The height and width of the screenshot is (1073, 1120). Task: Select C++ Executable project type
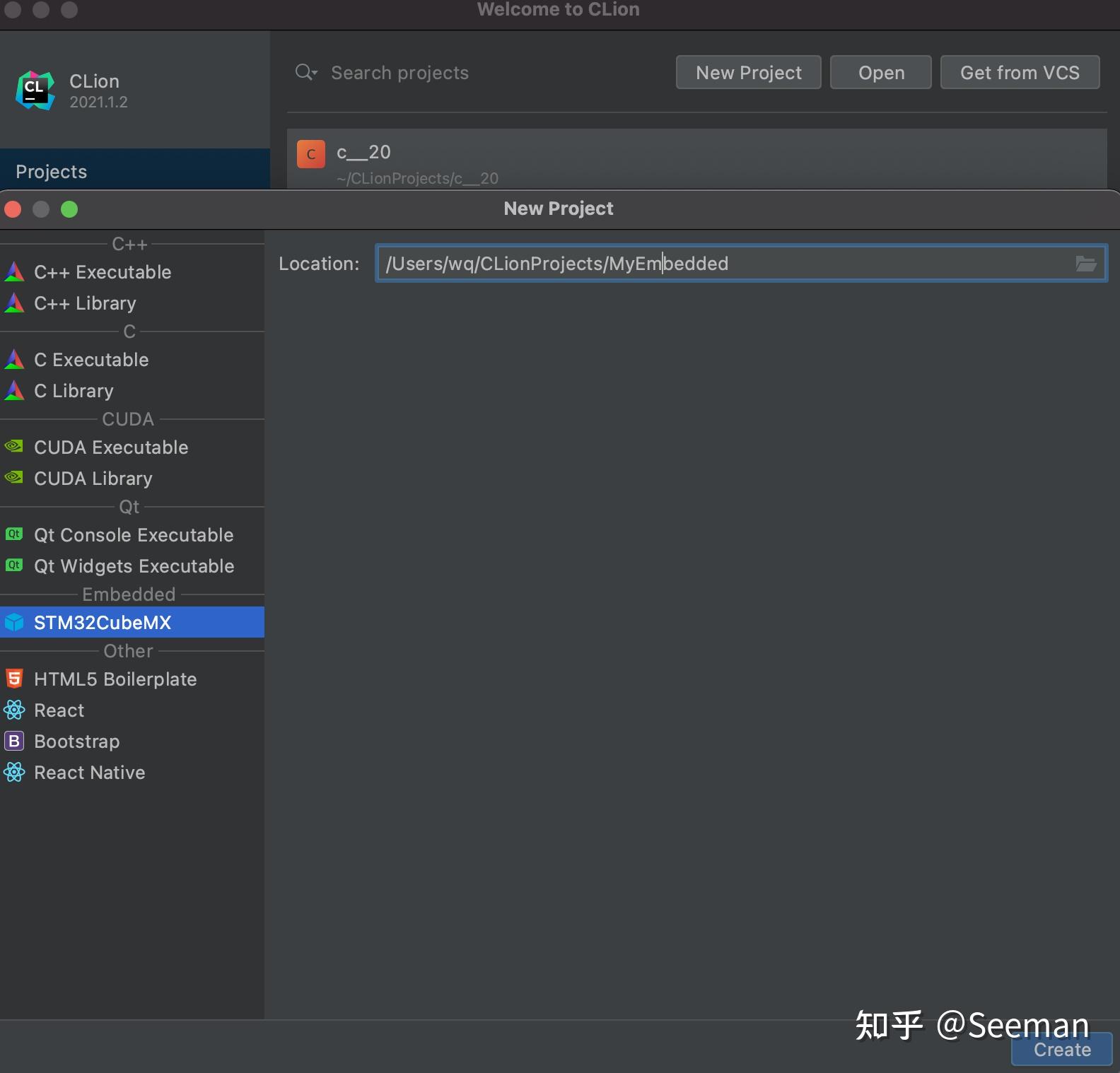(x=132, y=272)
